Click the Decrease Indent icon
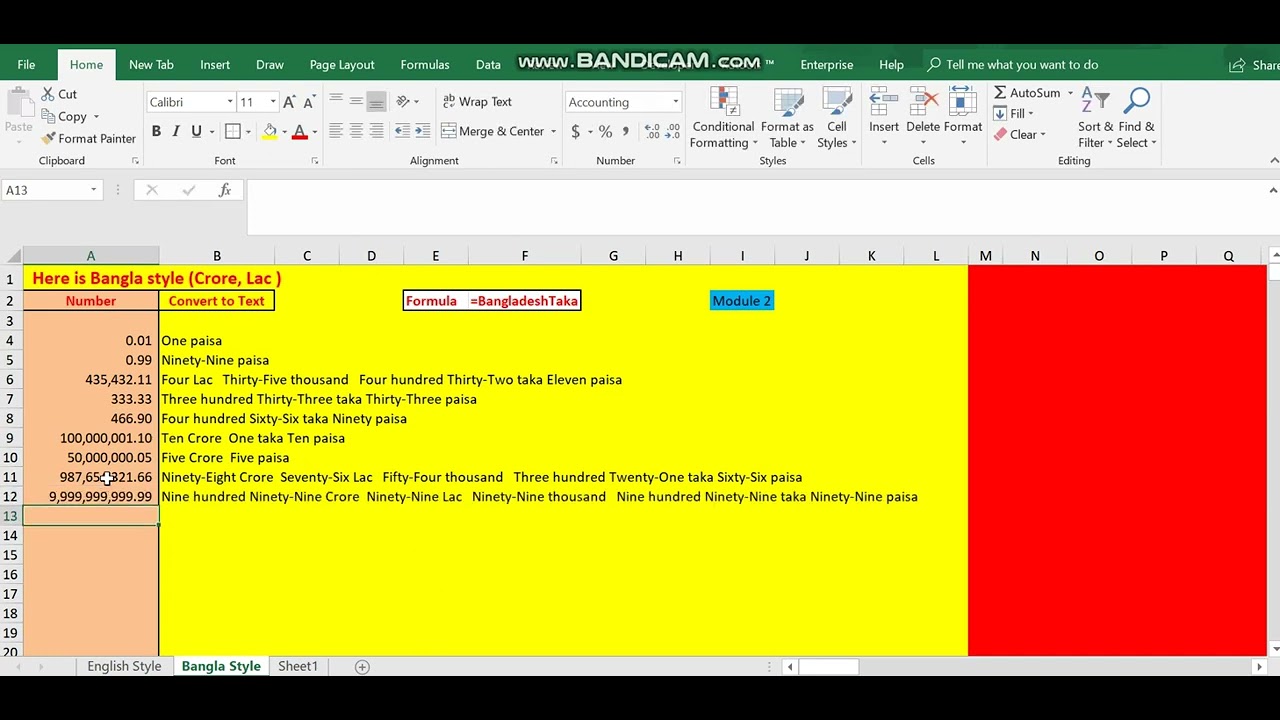1280x720 pixels. pyautogui.click(x=402, y=132)
